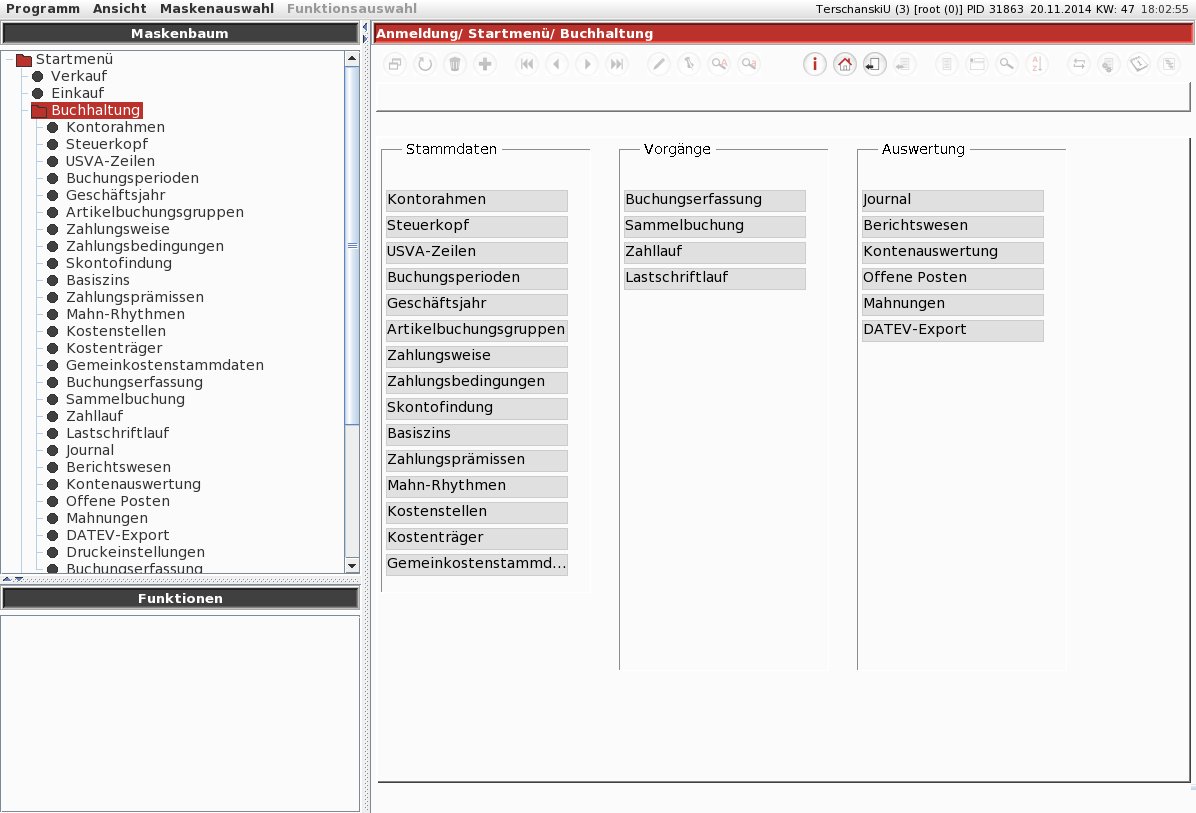The width and height of the screenshot is (1196, 813).
Task: Click the refresh circular arrow icon
Action: pos(425,64)
